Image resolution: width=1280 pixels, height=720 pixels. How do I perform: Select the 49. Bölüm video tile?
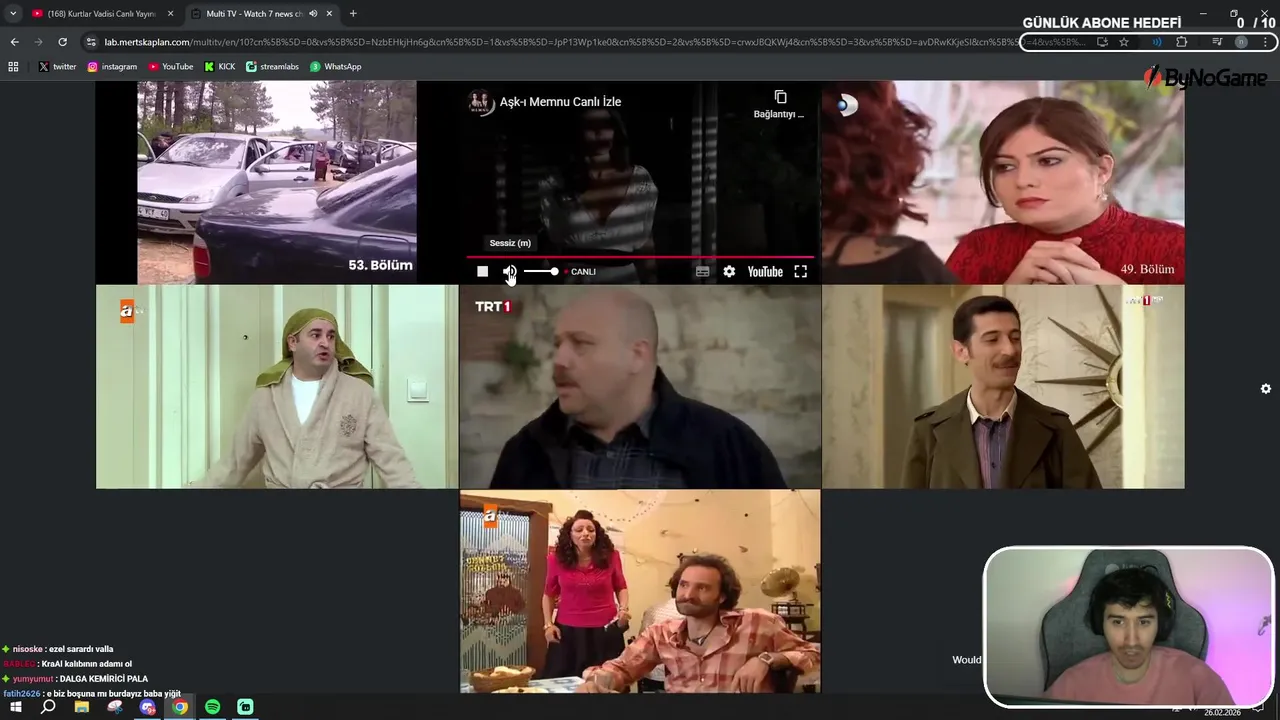[x=1002, y=182]
